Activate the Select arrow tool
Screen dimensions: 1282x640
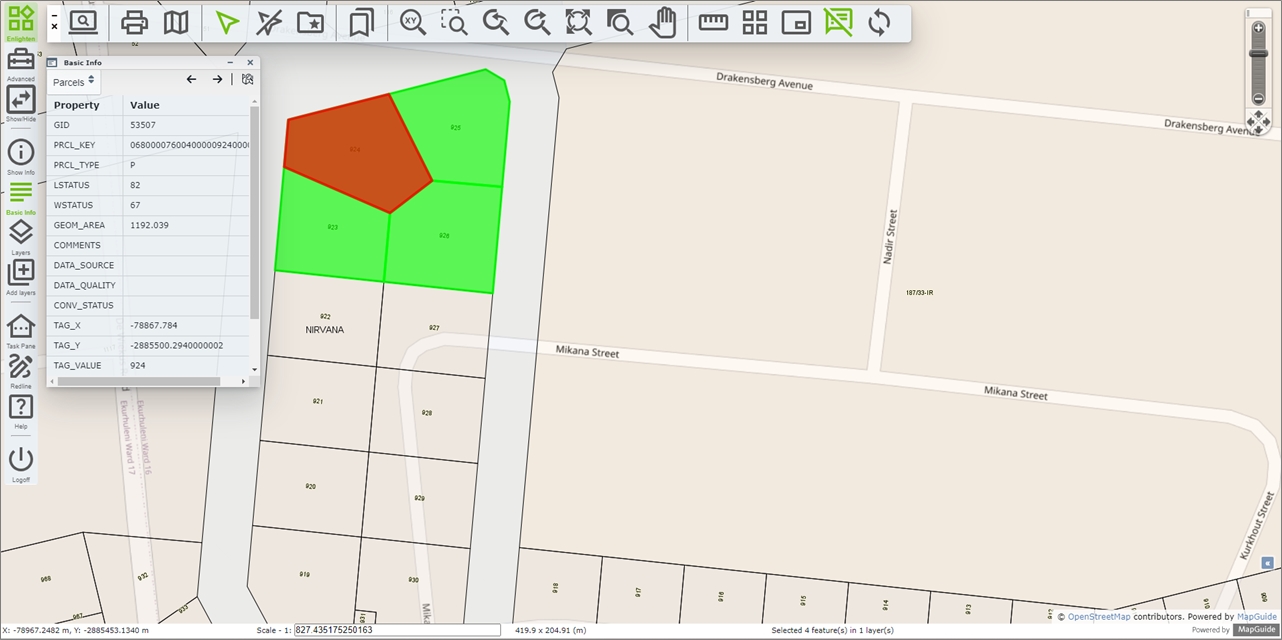click(x=227, y=22)
